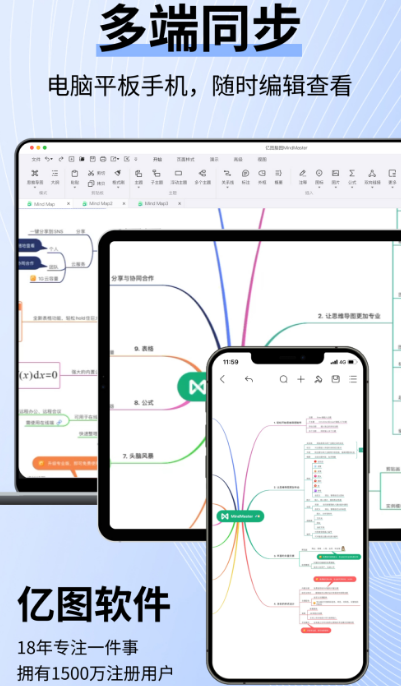Tap the plus icon on the phone toolbar
The width and height of the screenshot is (401, 686).
click(x=300, y=379)
